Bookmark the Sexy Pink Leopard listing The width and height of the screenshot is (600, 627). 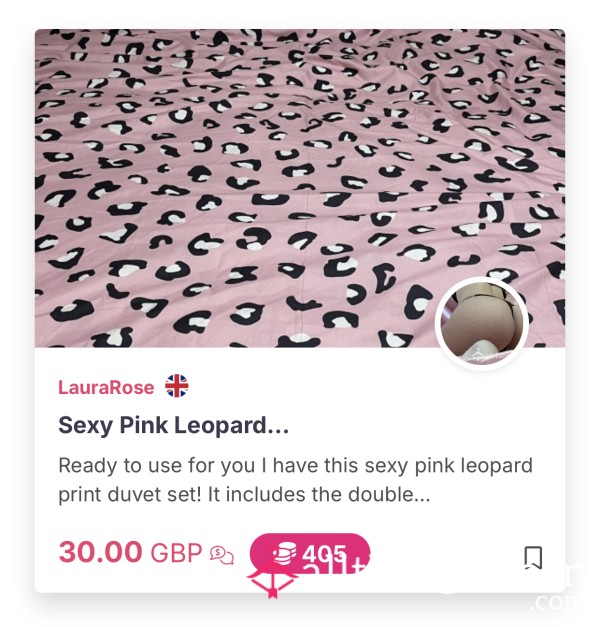click(533, 557)
